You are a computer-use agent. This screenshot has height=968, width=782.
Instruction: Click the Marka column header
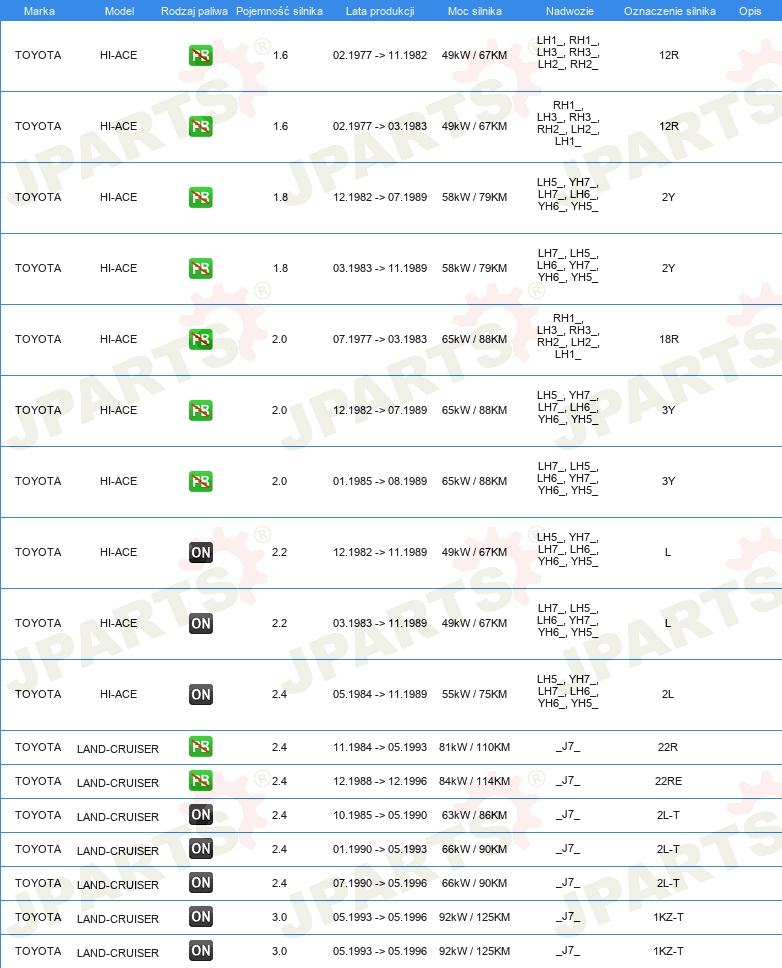(x=39, y=11)
